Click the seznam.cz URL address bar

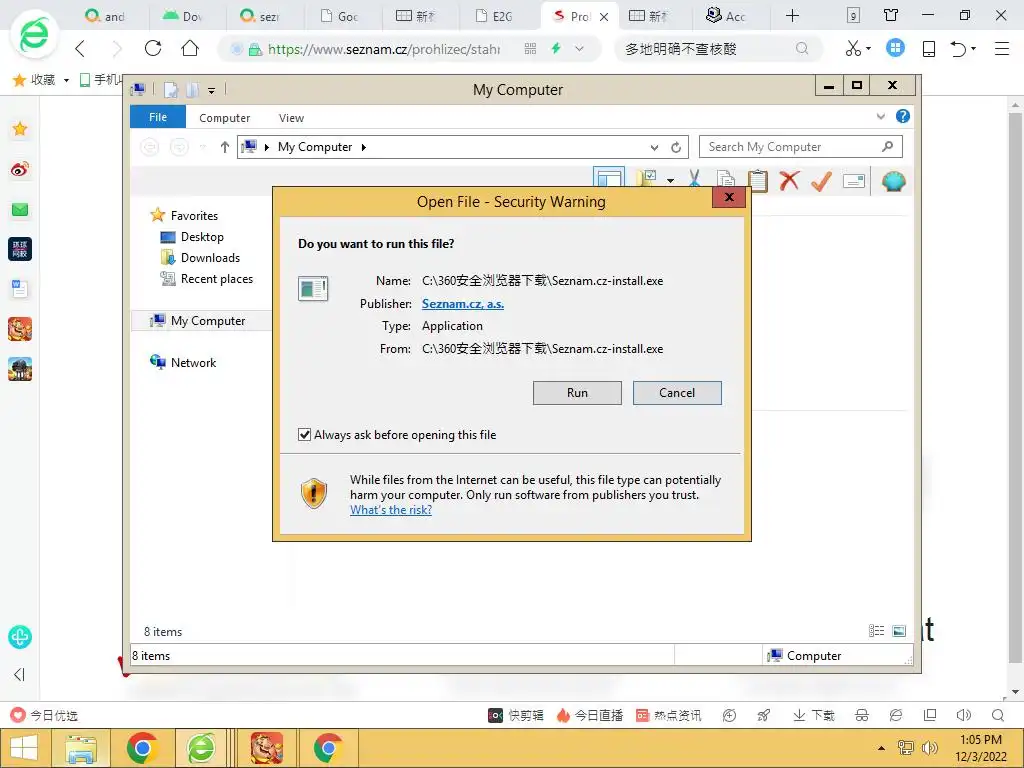384,49
